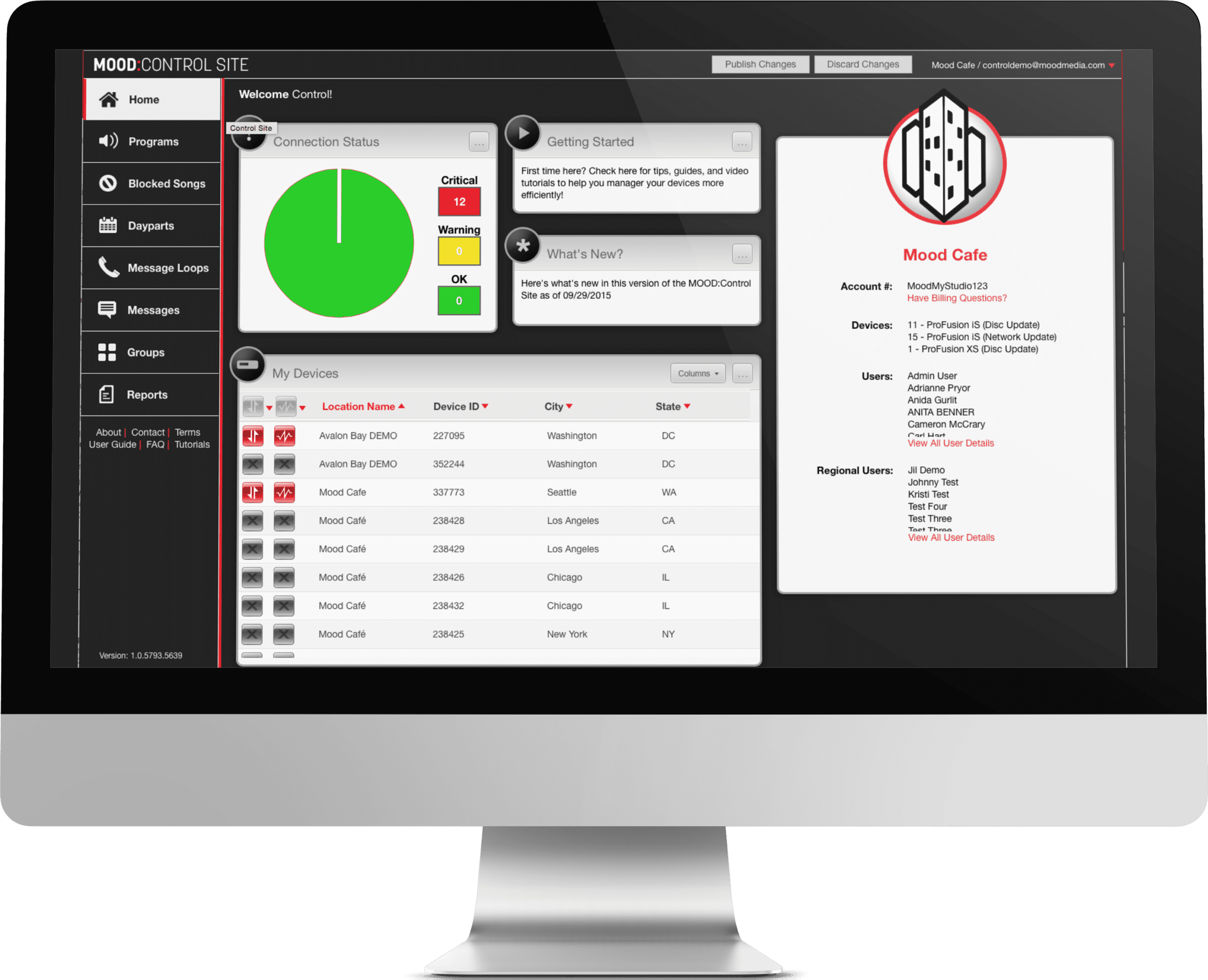Click the View All User Details link
Screen dimensions: 1208x980
[950, 443]
